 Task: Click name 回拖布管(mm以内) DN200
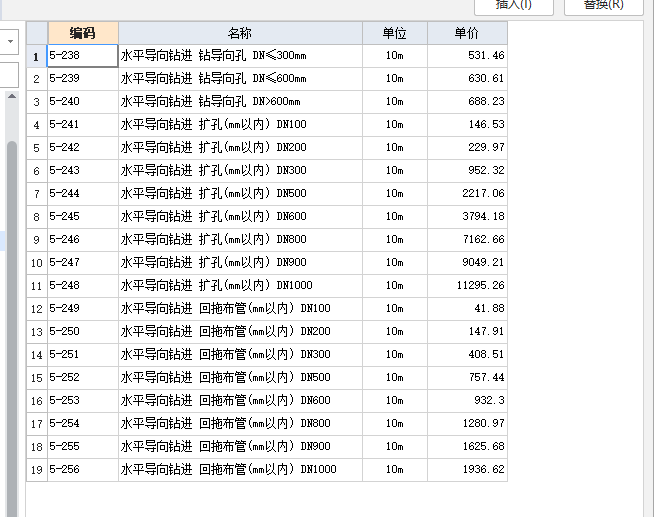coord(241,331)
